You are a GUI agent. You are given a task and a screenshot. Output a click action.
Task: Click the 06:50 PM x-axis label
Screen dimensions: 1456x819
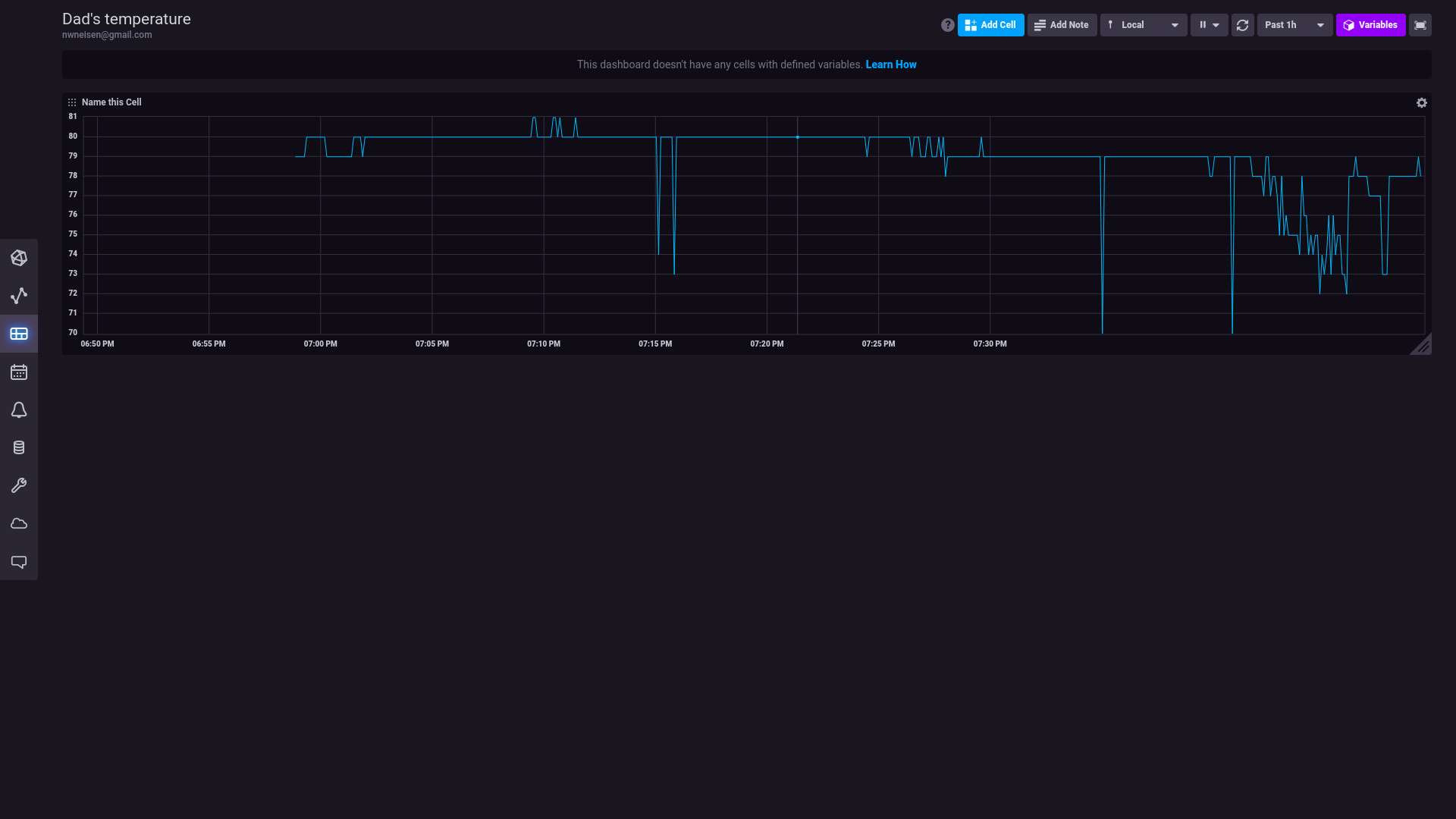click(98, 344)
